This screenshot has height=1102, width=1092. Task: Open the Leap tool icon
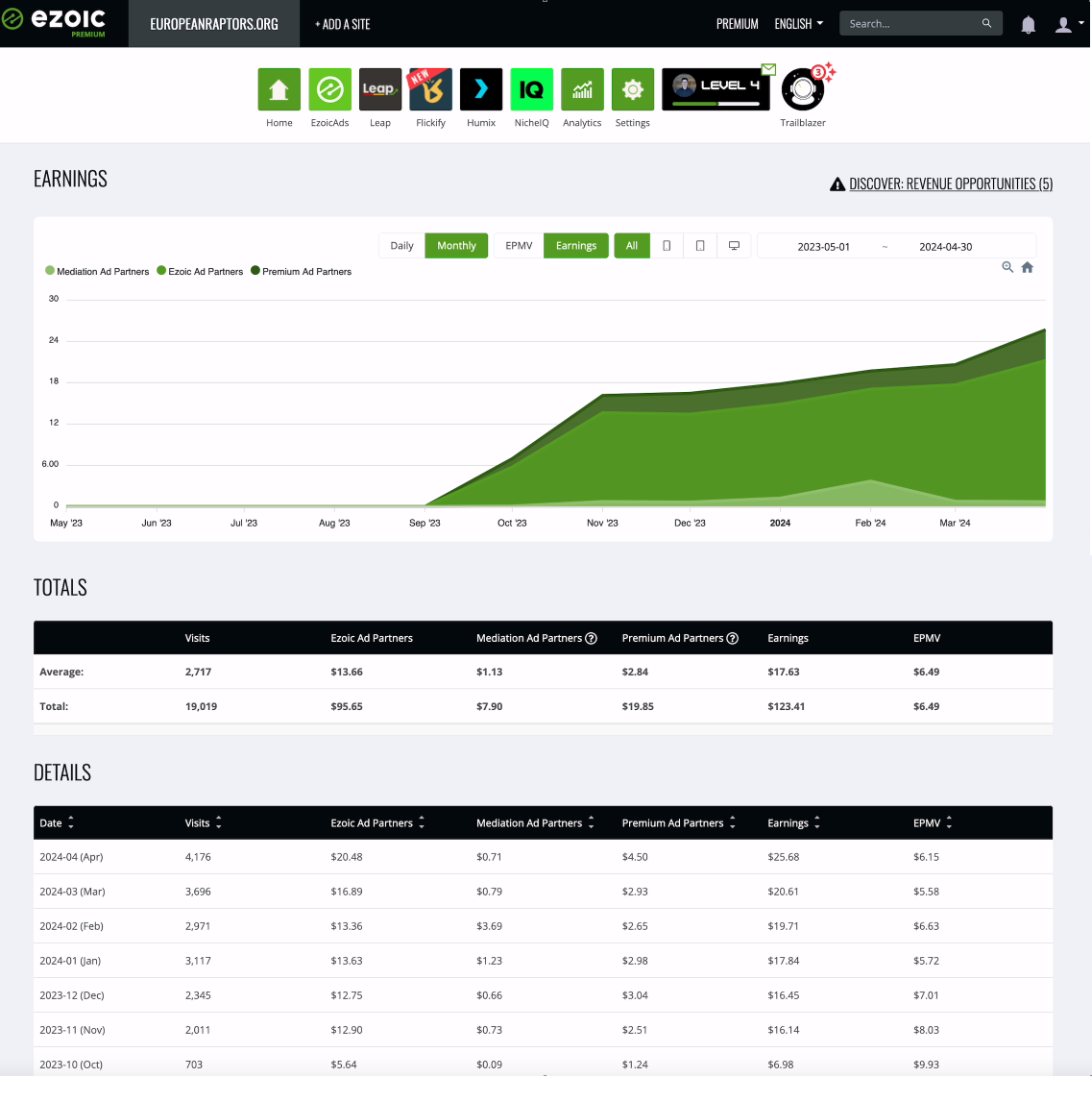pos(380,89)
